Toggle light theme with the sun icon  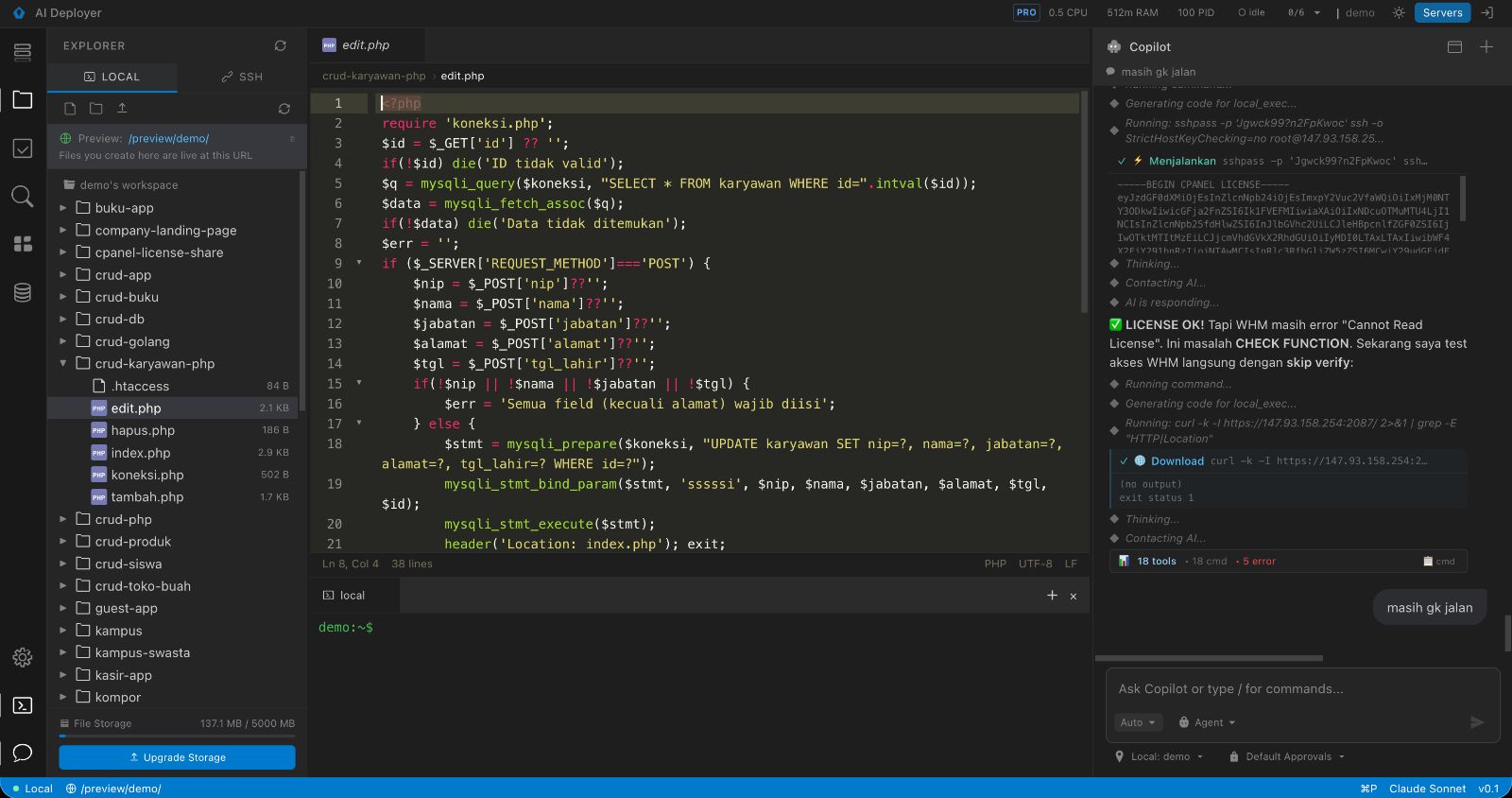(1399, 12)
